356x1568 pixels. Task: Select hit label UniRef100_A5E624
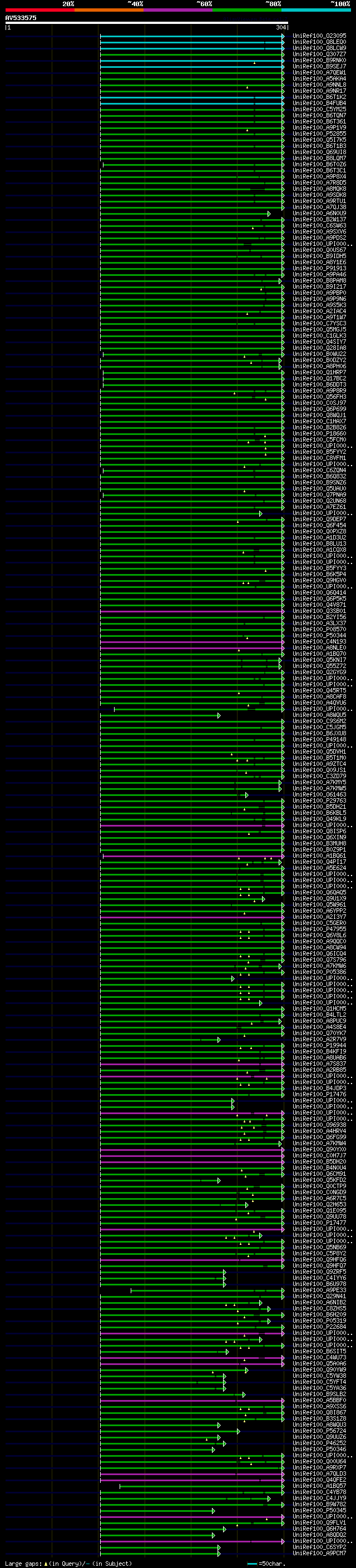[319, 868]
